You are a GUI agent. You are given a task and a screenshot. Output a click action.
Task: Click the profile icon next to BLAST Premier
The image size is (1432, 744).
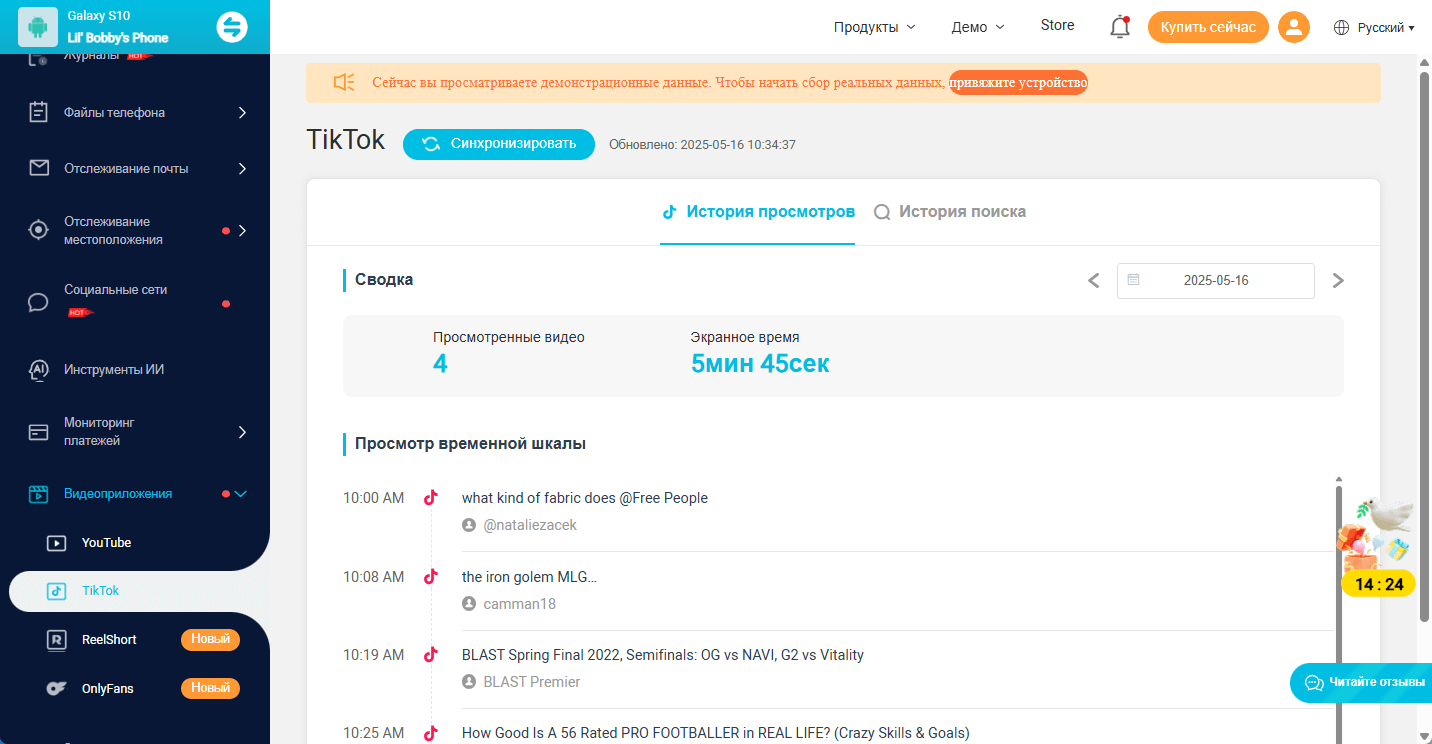click(469, 682)
